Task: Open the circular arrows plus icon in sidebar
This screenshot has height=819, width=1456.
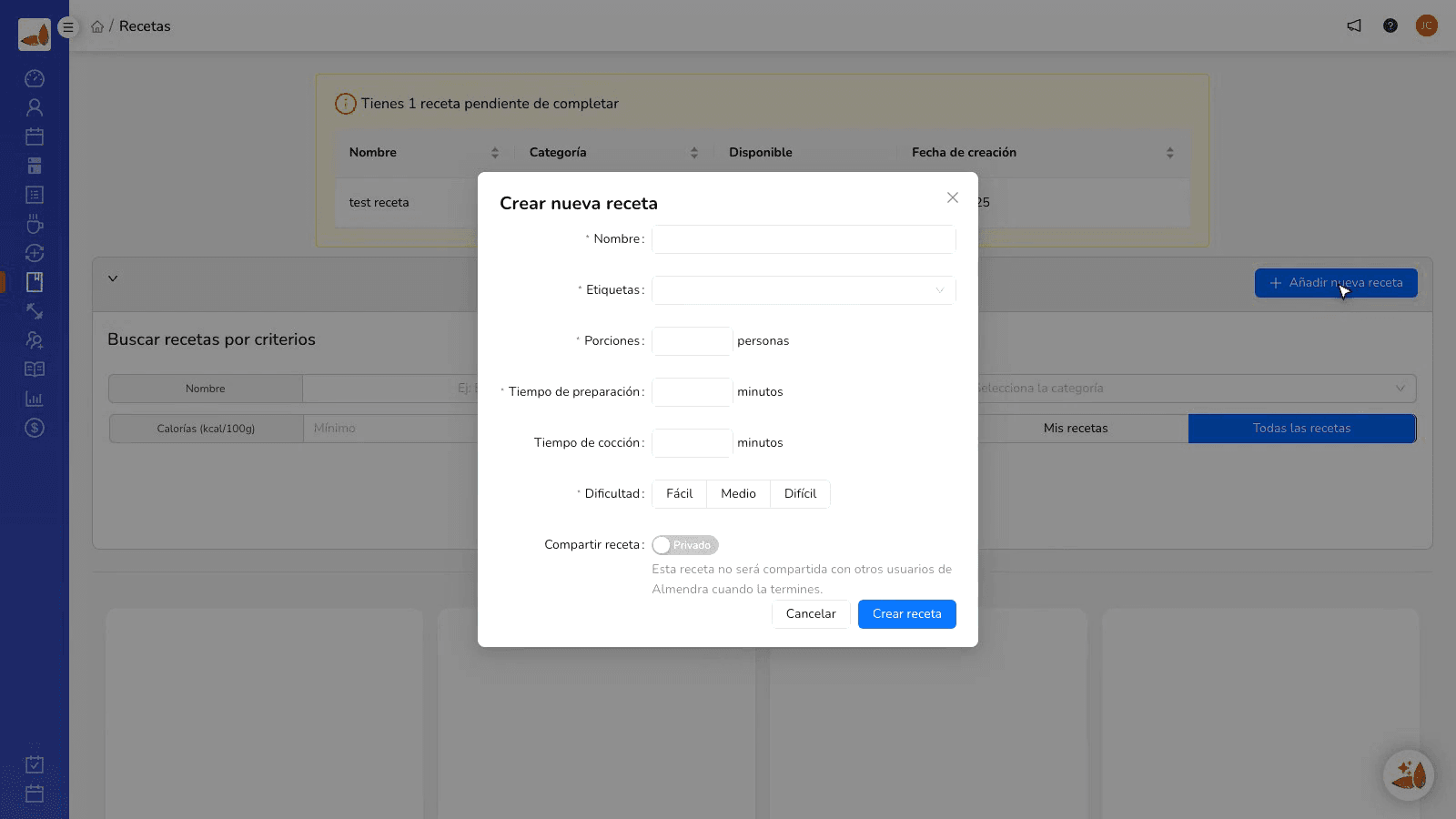Action: (x=35, y=253)
